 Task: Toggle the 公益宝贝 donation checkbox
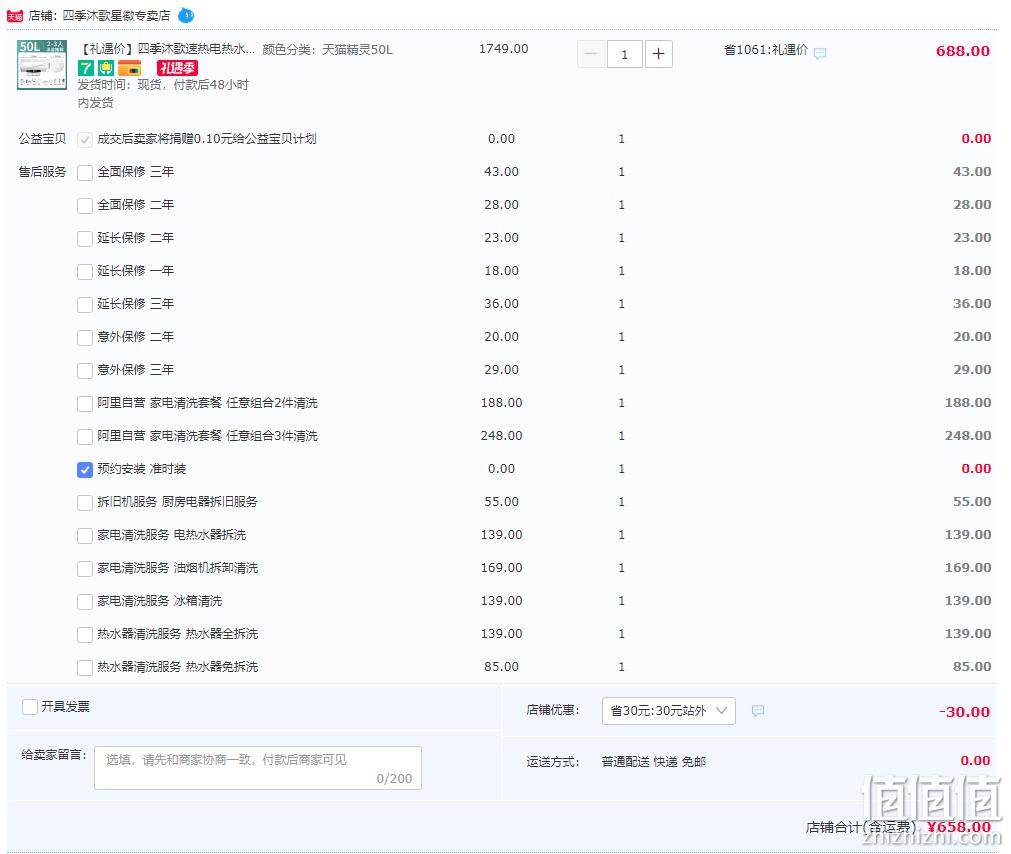tap(84, 140)
